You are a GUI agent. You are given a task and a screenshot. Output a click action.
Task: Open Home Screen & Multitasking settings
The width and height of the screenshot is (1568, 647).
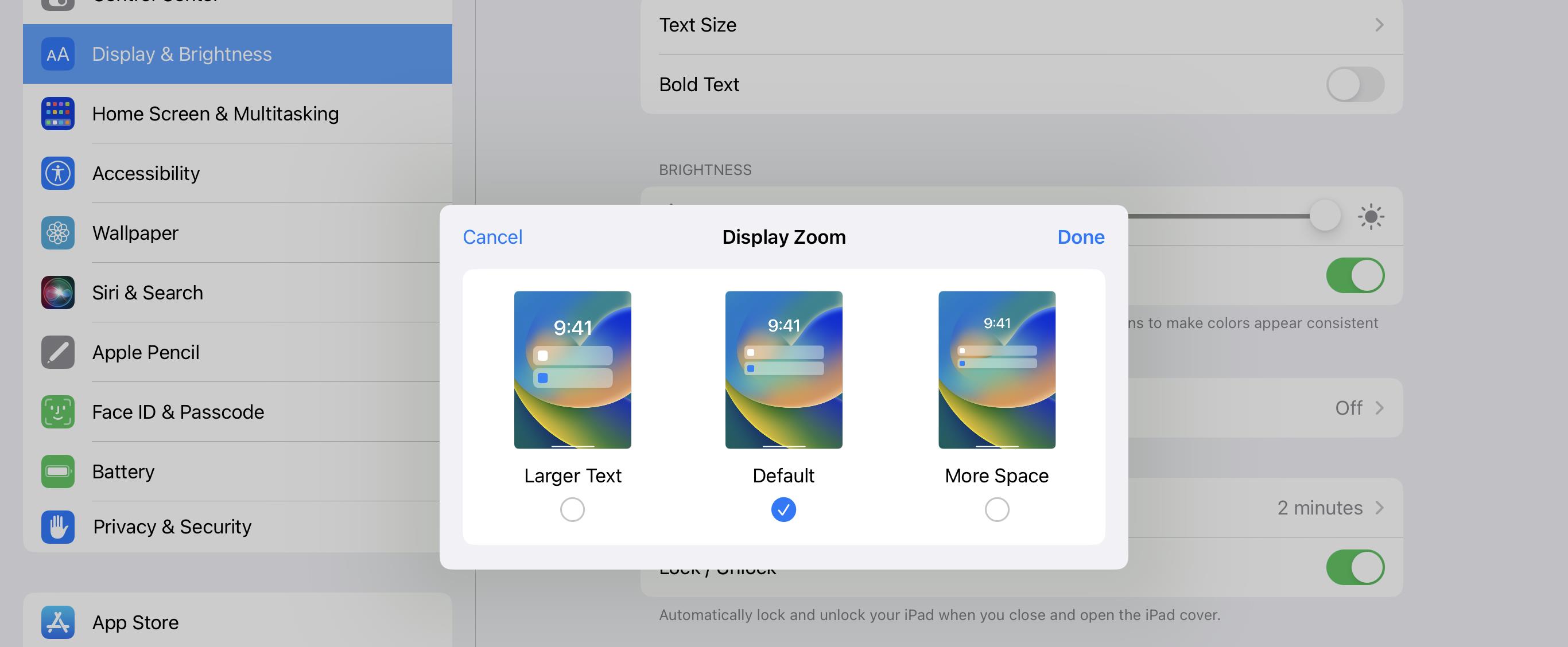click(x=215, y=114)
